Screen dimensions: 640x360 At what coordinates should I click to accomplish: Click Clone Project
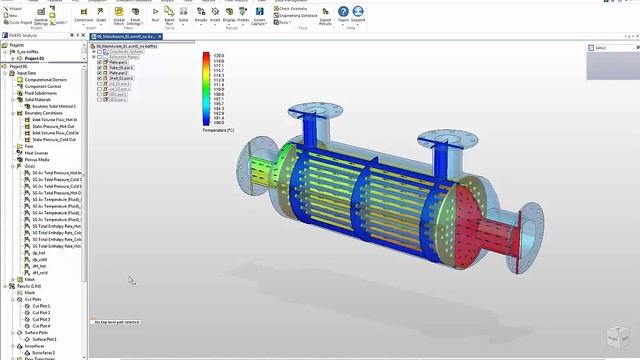pyautogui.click(x=18, y=22)
